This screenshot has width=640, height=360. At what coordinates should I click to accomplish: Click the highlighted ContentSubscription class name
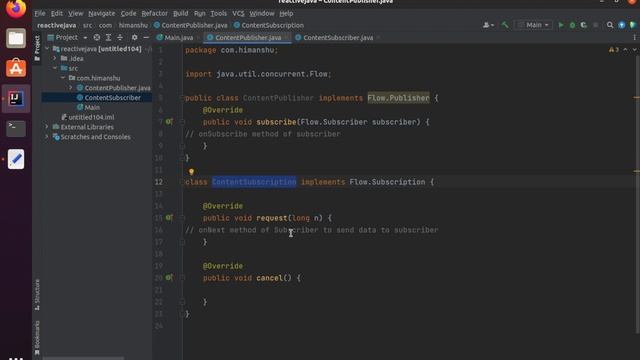tap(254, 182)
